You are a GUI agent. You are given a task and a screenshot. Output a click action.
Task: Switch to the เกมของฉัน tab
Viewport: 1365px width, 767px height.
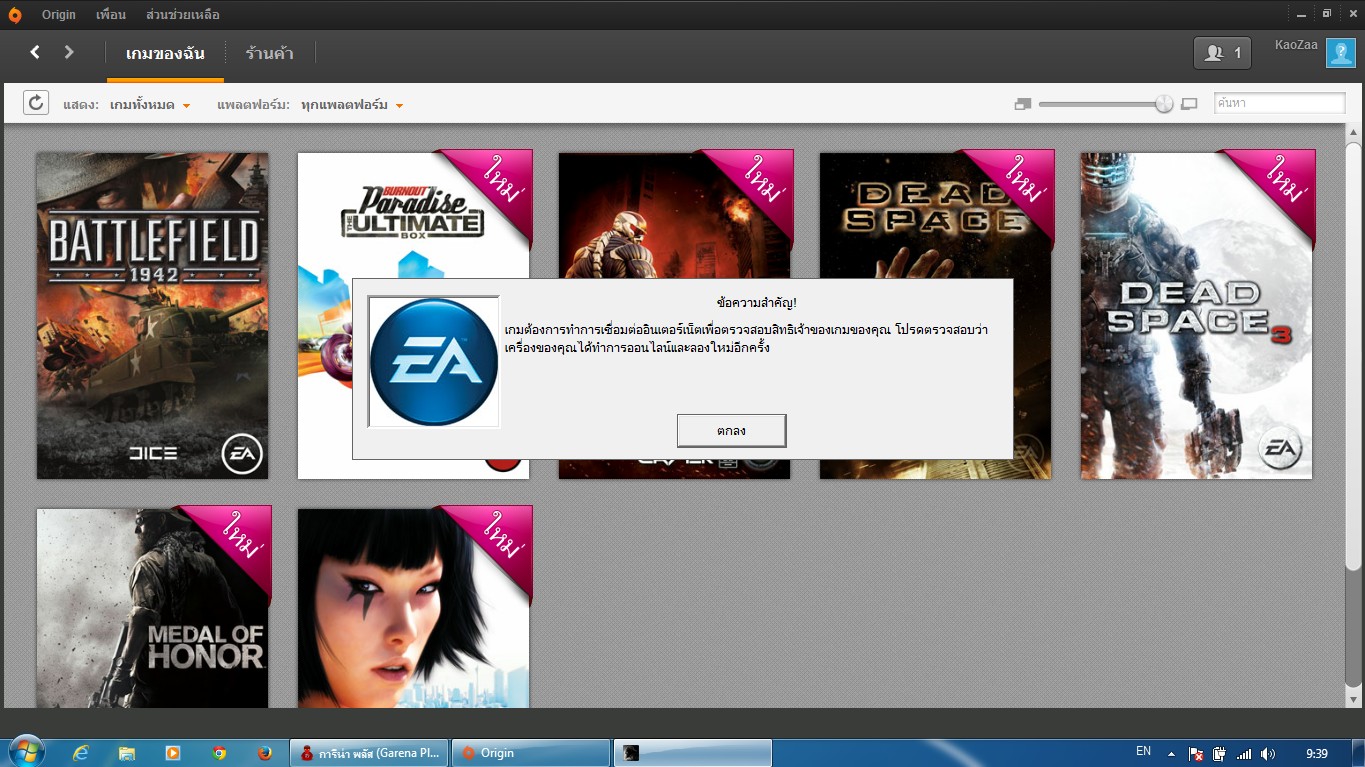(165, 53)
